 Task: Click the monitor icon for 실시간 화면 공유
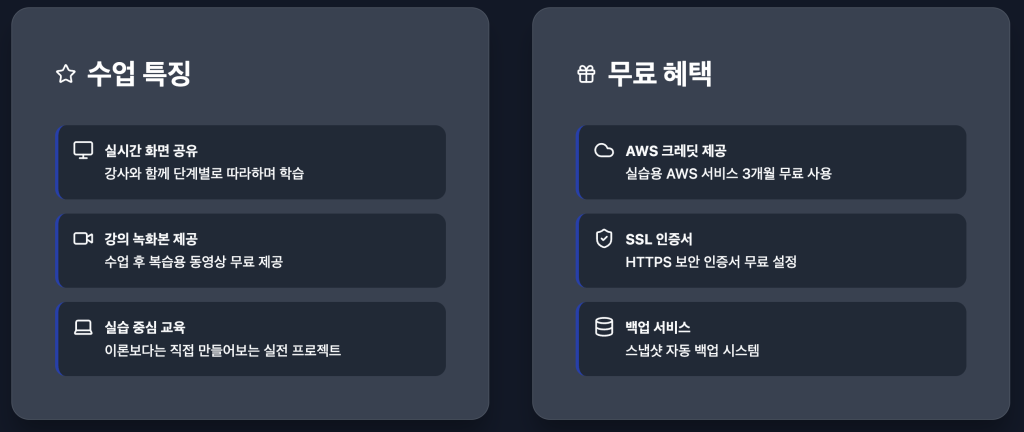point(83,150)
